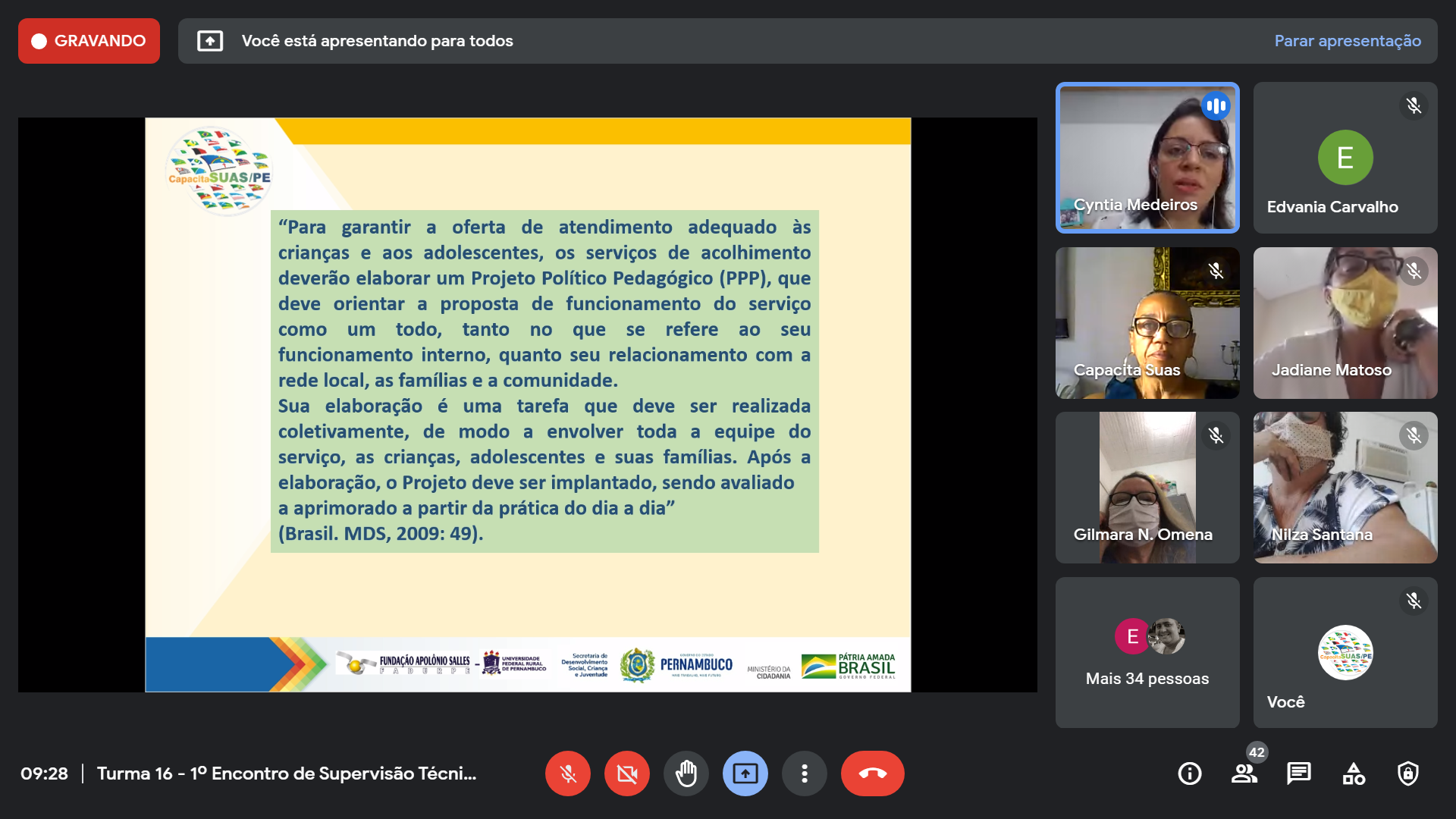Click the red hang up button
The width and height of the screenshot is (1456, 819).
[x=872, y=773]
